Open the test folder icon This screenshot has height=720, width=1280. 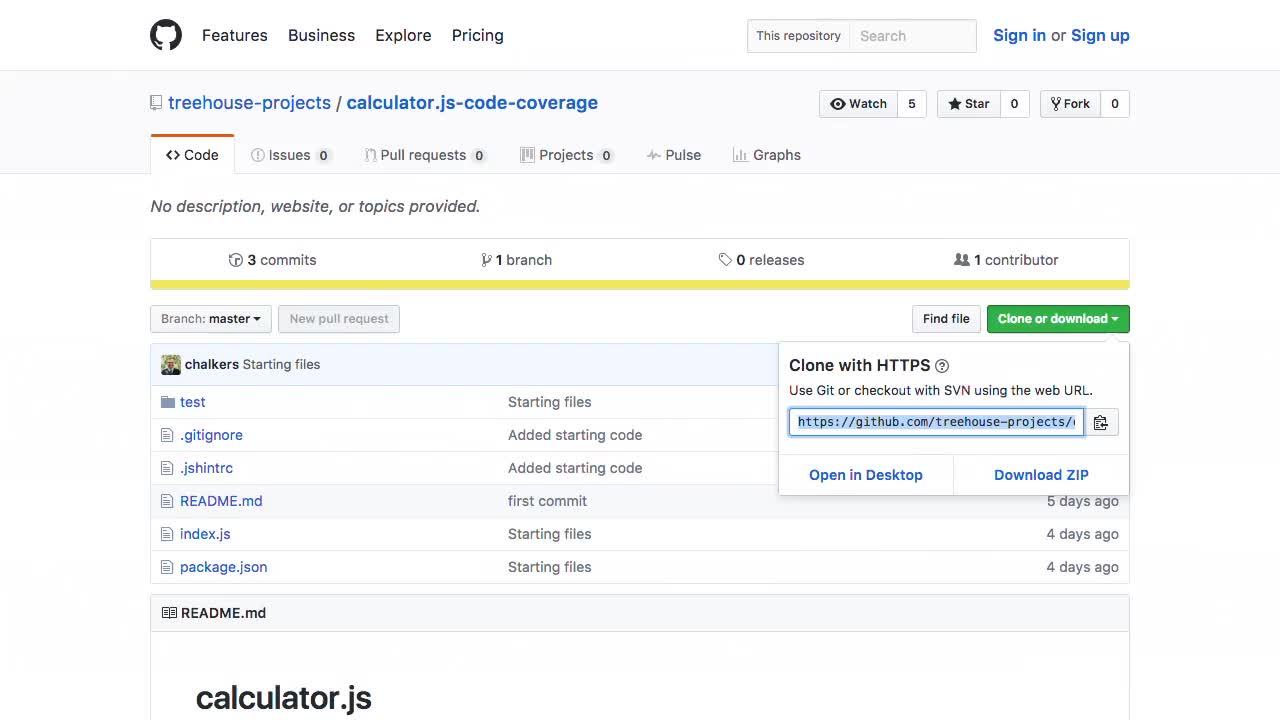(x=168, y=402)
